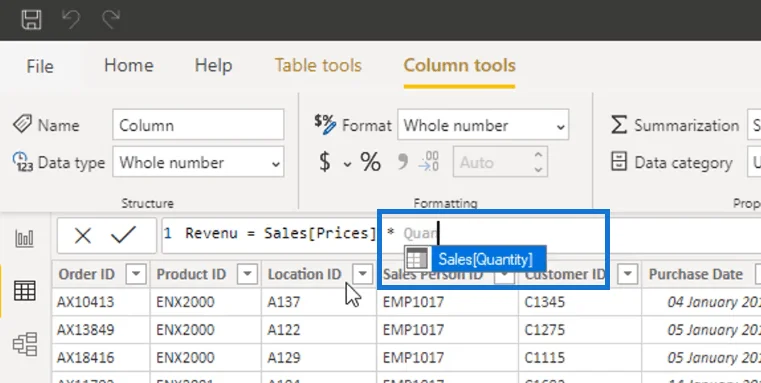Edit the column Name field
This screenshot has width=761, height=383.
pos(198,125)
